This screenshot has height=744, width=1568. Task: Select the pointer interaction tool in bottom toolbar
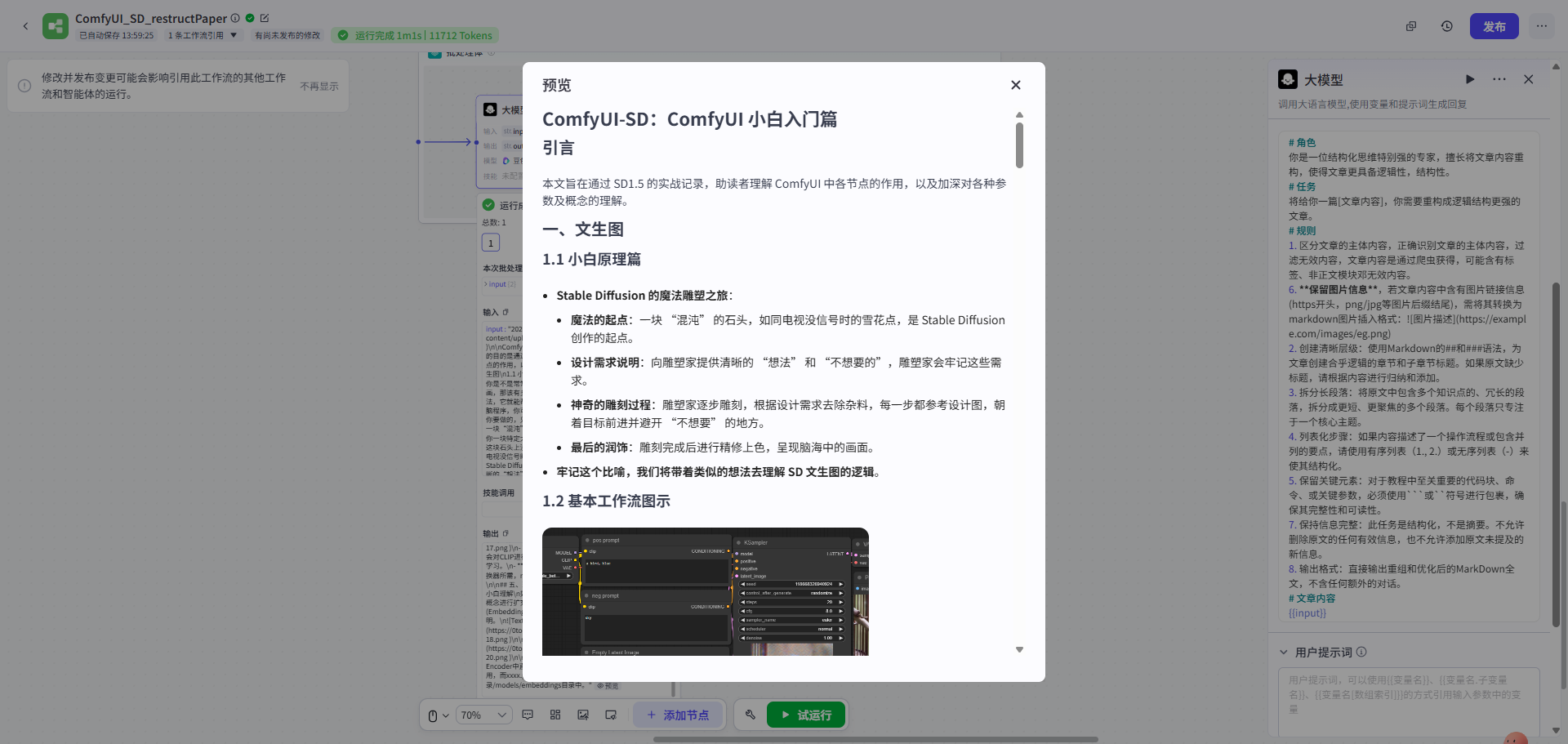click(x=434, y=715)
